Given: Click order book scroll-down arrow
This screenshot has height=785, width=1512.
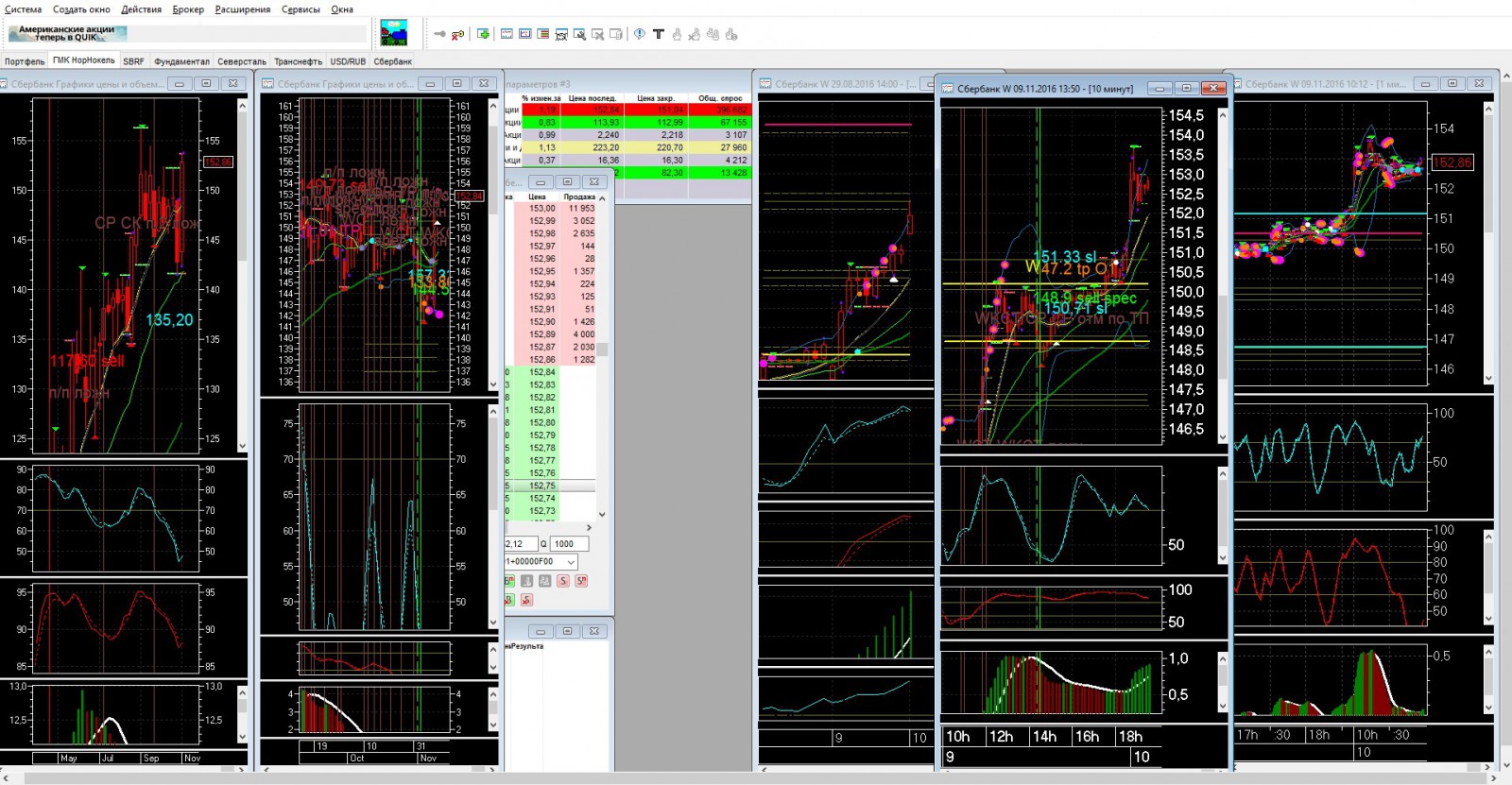Looking at the screenshot, I should [602, 515].
